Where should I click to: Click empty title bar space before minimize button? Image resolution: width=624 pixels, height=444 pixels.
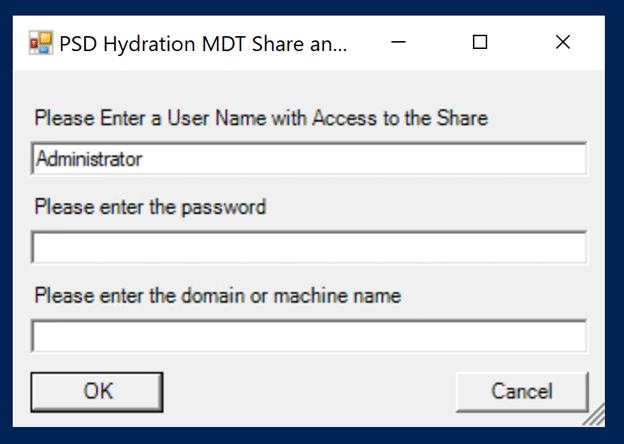click(362, 43)
